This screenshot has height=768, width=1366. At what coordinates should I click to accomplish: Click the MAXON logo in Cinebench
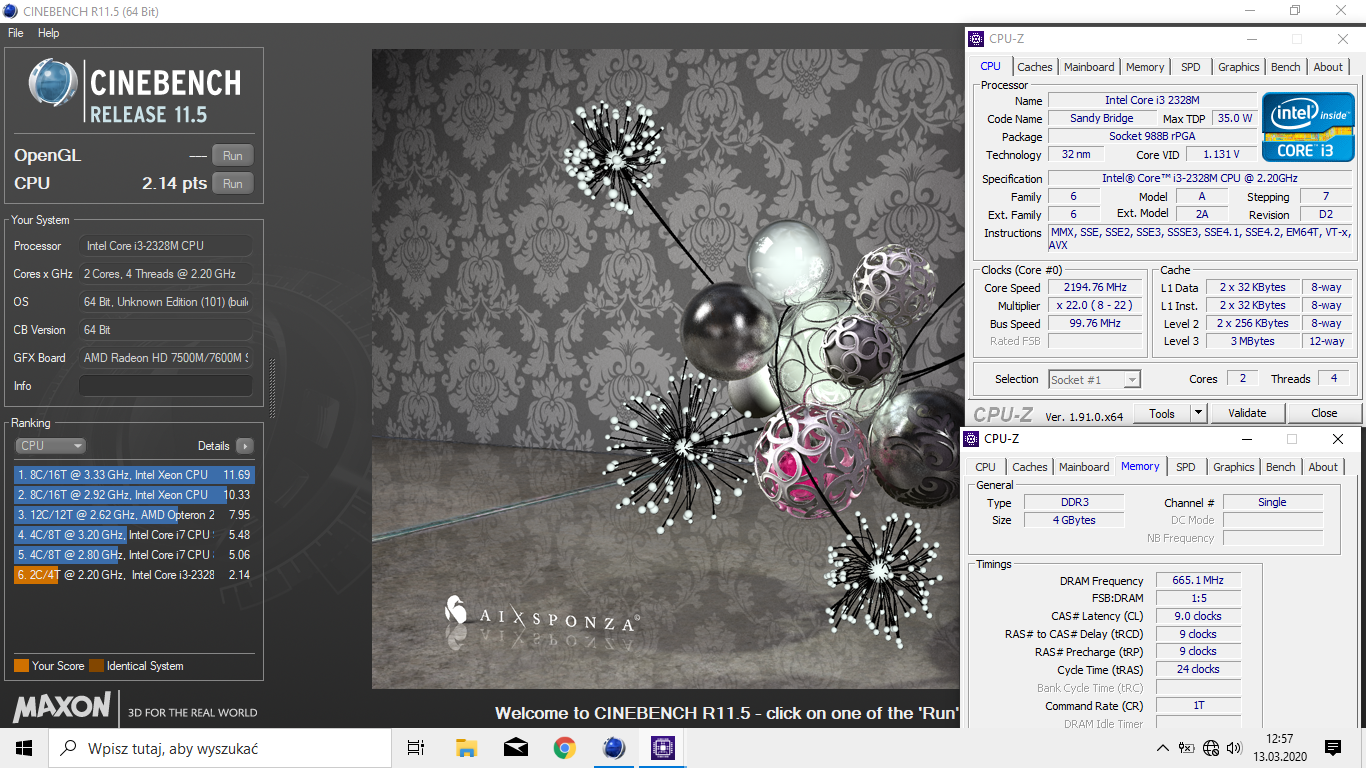(62, 707)
